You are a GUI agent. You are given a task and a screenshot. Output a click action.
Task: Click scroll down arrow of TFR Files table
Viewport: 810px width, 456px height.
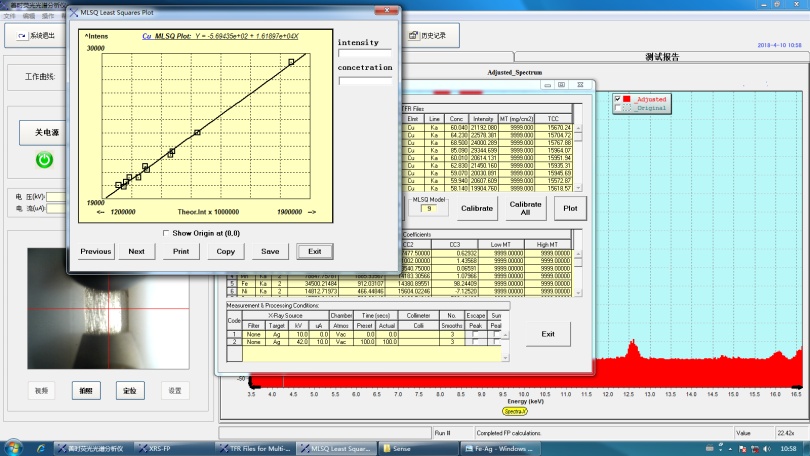[578, 188]
